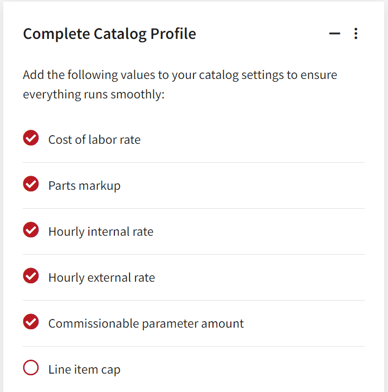This screenshot has width=388, height=392.
Task: Open Commissionable parameter amount setting
Action: [x=146, y=324]
